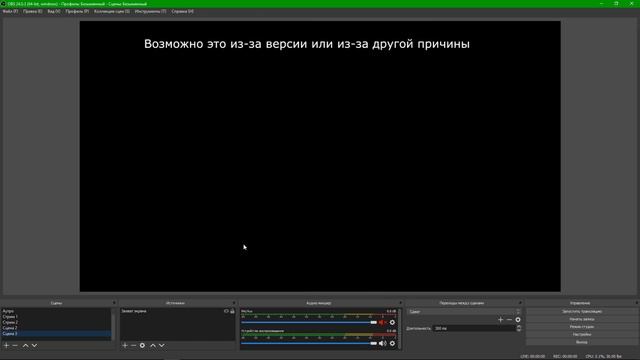Increase transition duration with up arrow
Image resolution: width=640 pixels, height=360 pixels.
pyautogui.click(x=519, y=327)
